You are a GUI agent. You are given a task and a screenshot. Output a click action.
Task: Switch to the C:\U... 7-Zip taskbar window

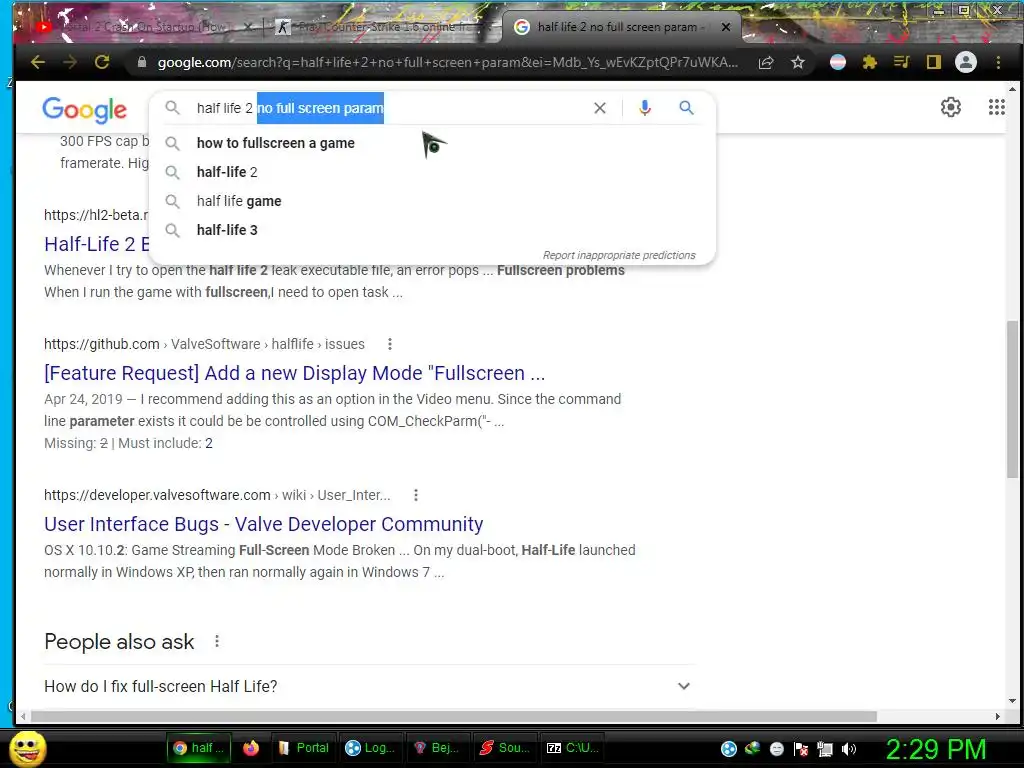[572, 748]
